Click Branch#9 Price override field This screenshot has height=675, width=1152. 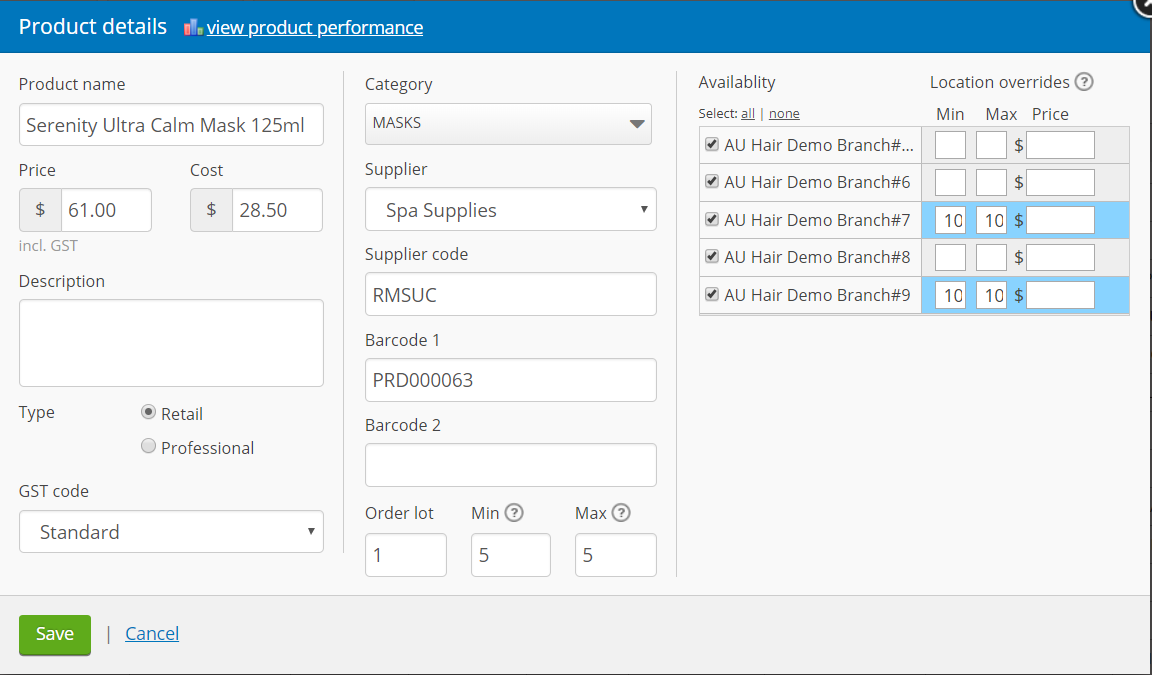tap(1060, 295)
